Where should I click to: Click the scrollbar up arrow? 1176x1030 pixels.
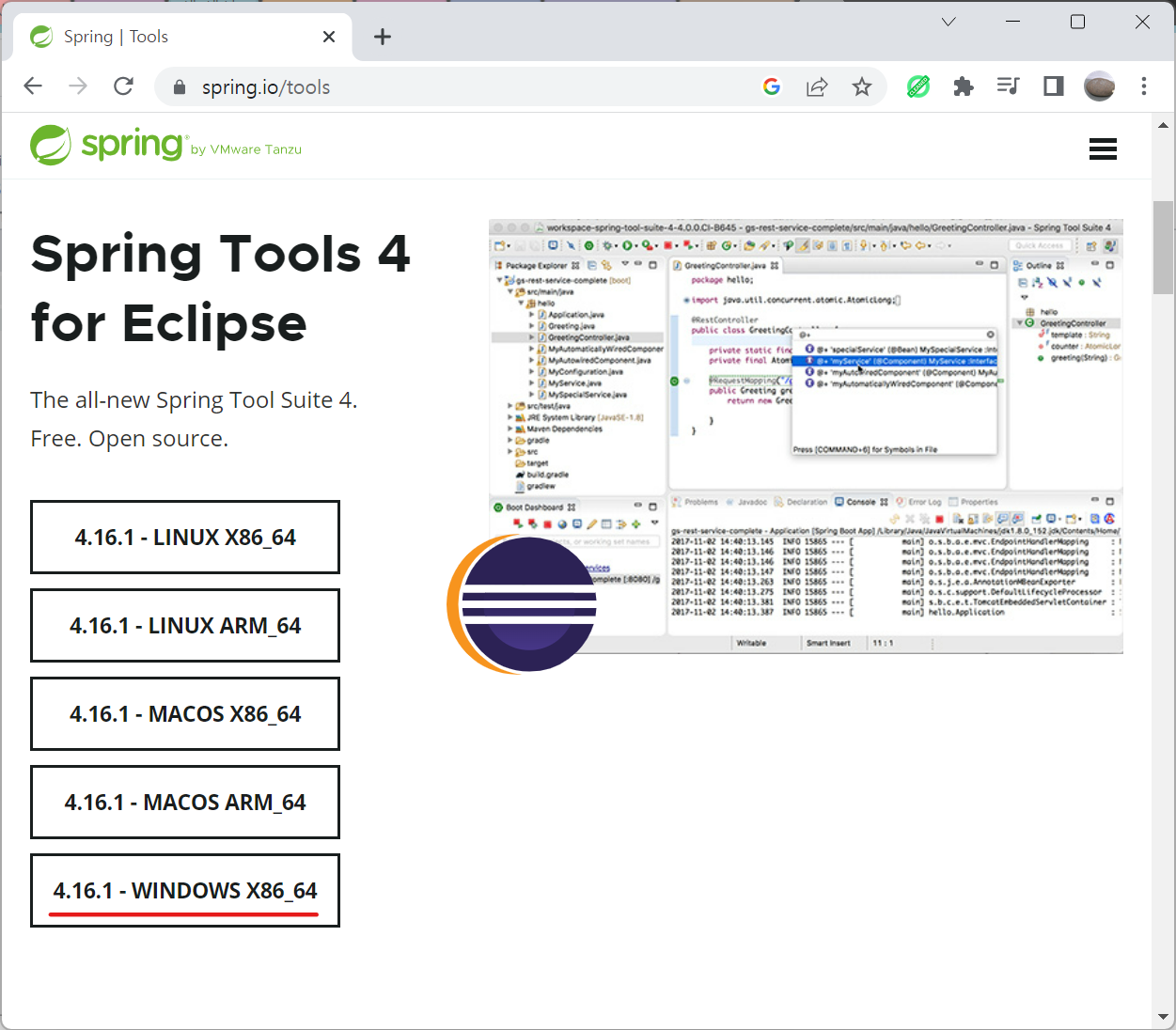click(x=1164, y=125)
